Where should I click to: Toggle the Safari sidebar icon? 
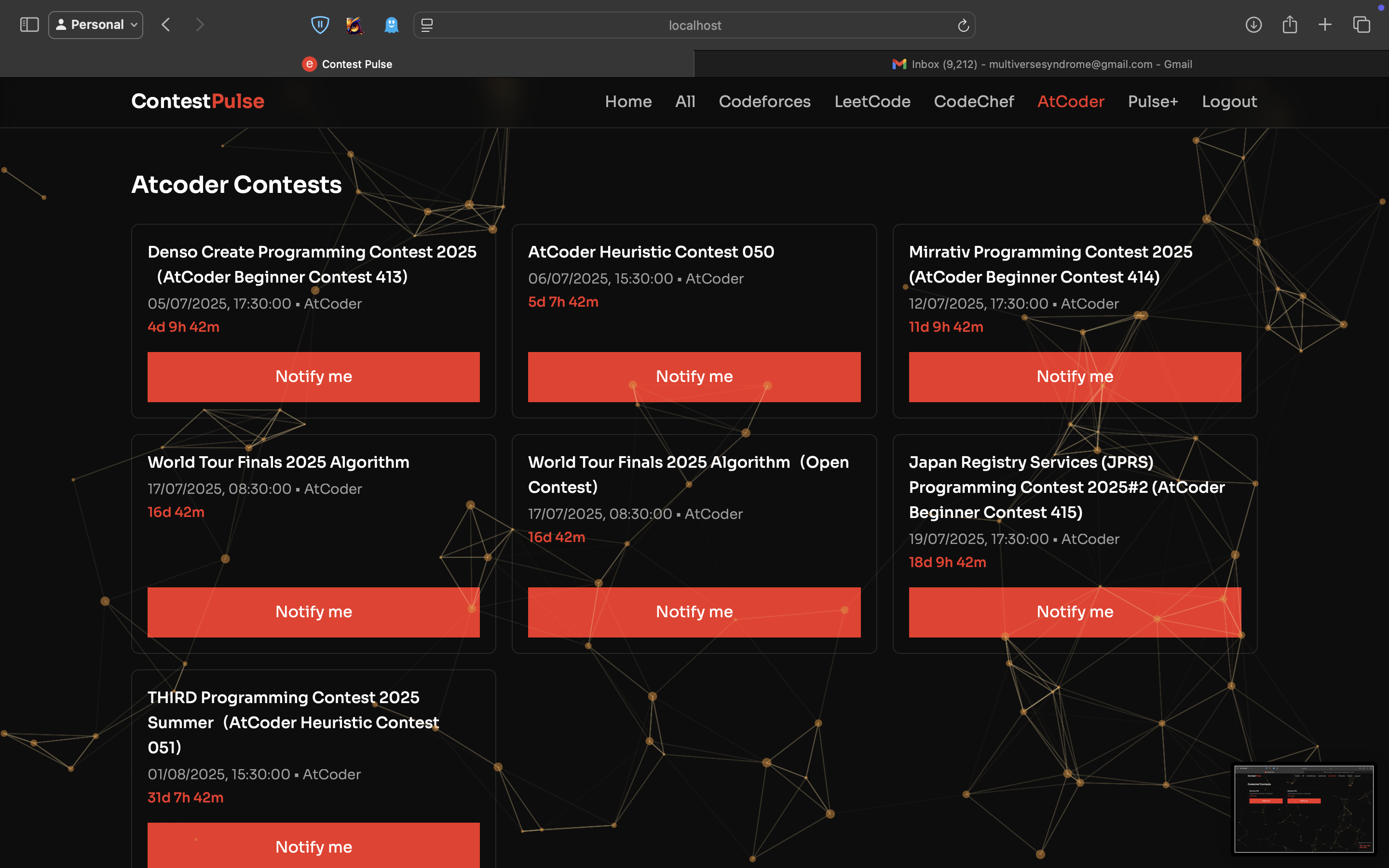29,25
